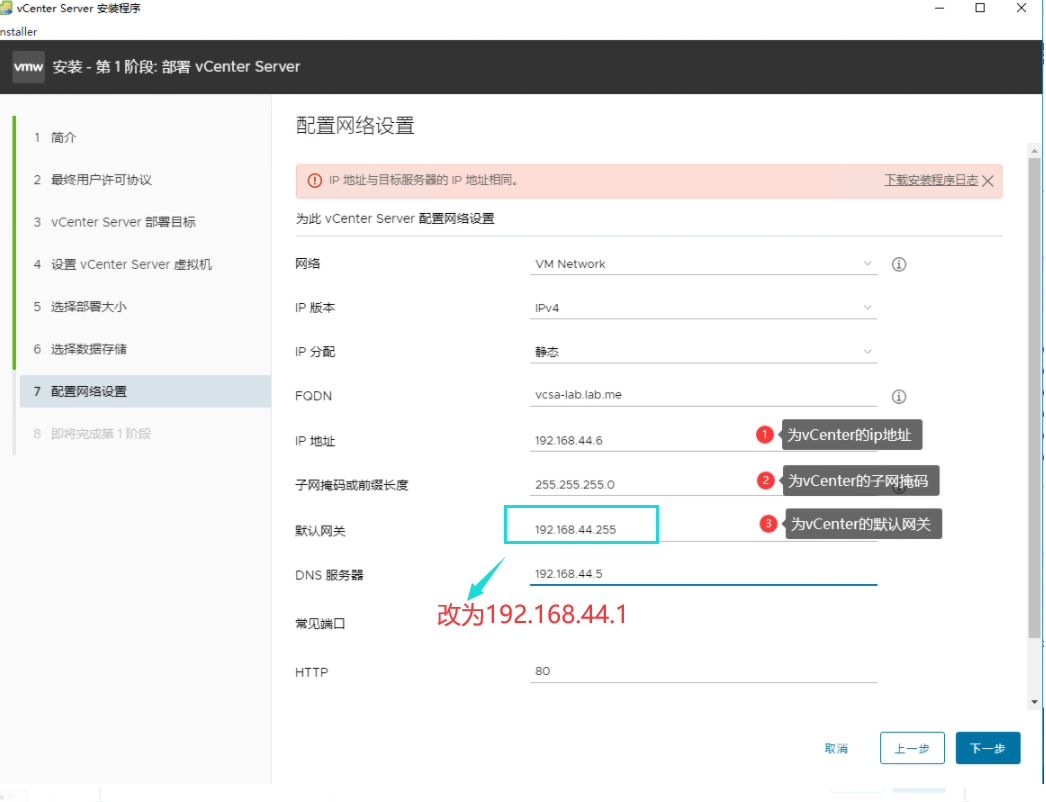Click the 取消 button
The width and height of the screenshot is (1046, 802).
pos(836,747)
